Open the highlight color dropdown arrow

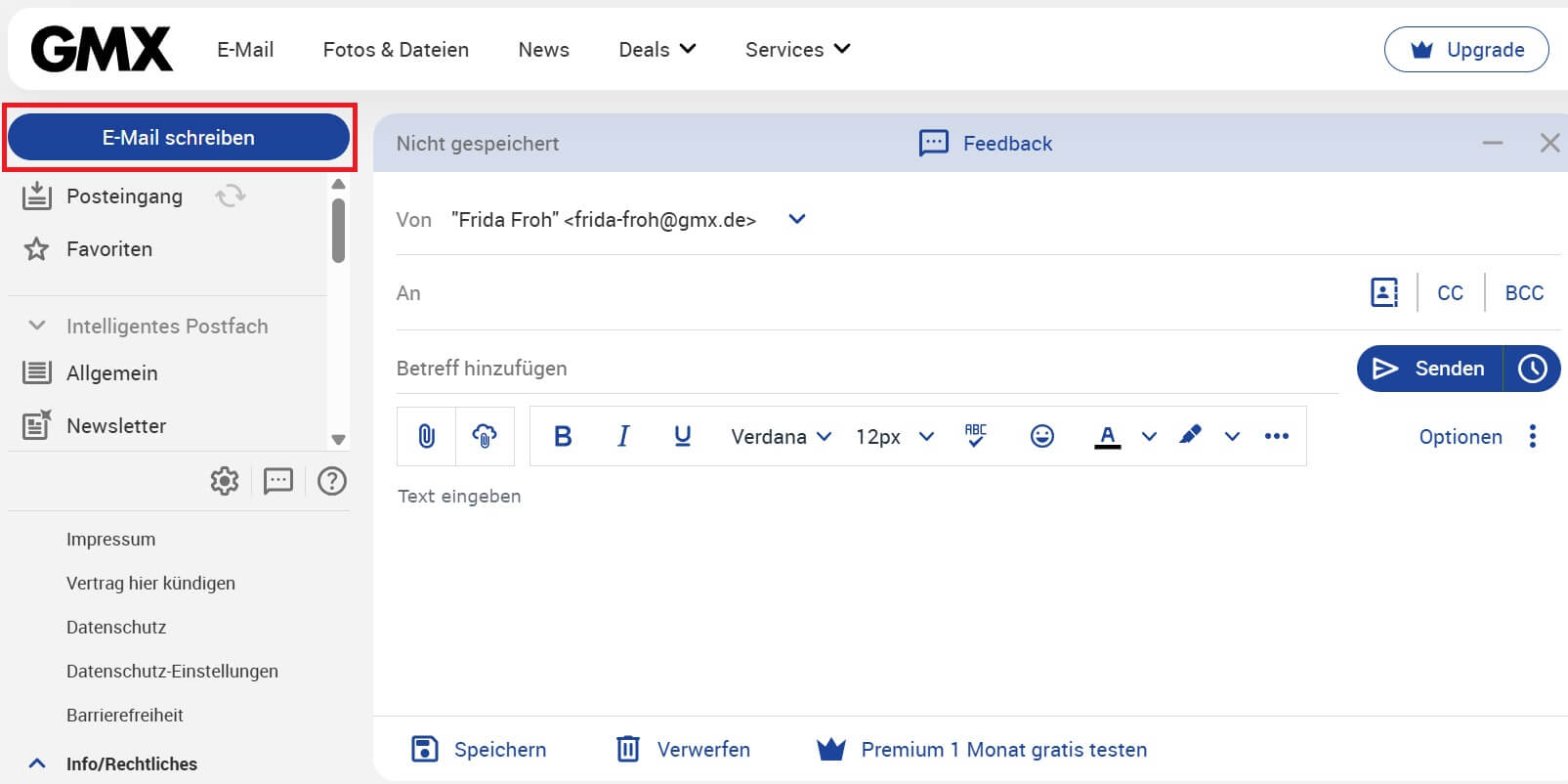[1232, 436]
